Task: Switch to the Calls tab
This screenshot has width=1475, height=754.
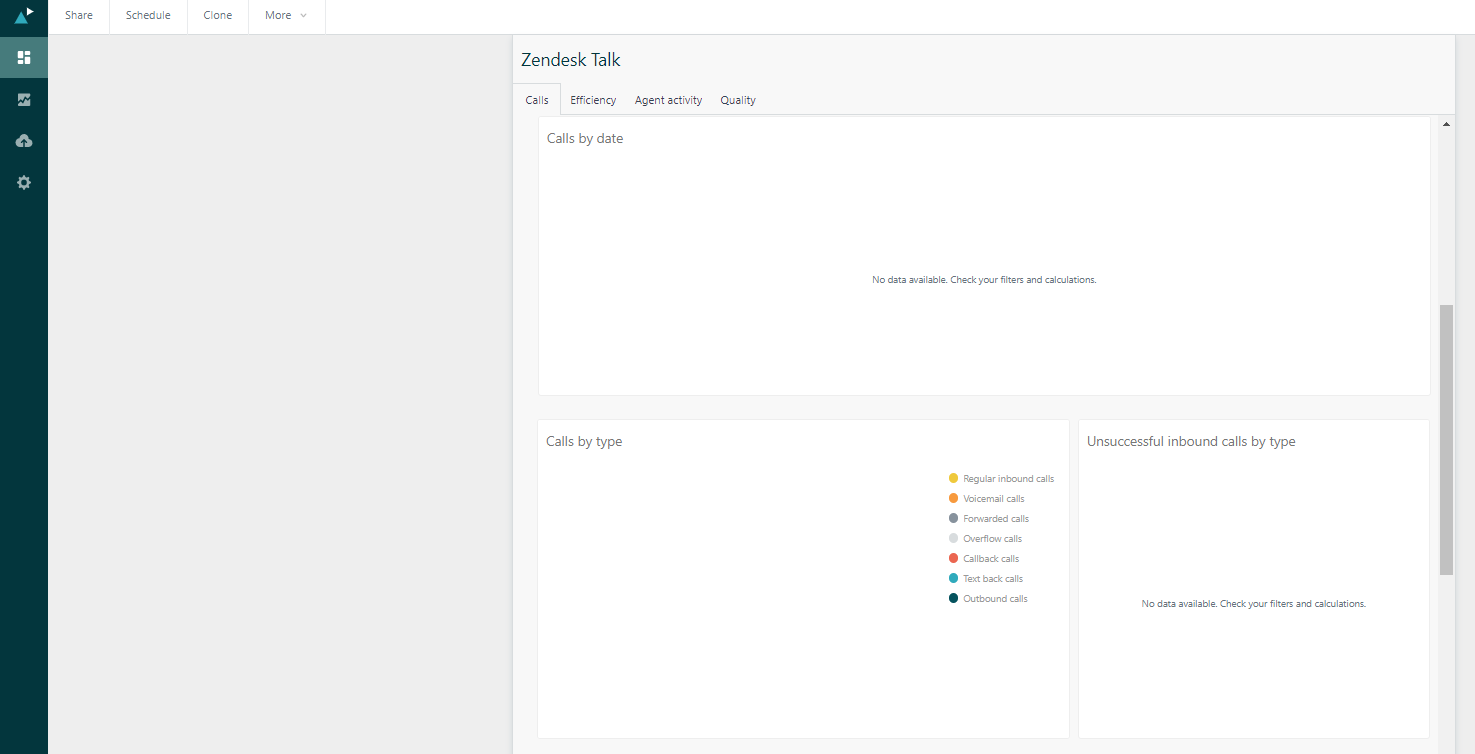Action: [537, 100]
